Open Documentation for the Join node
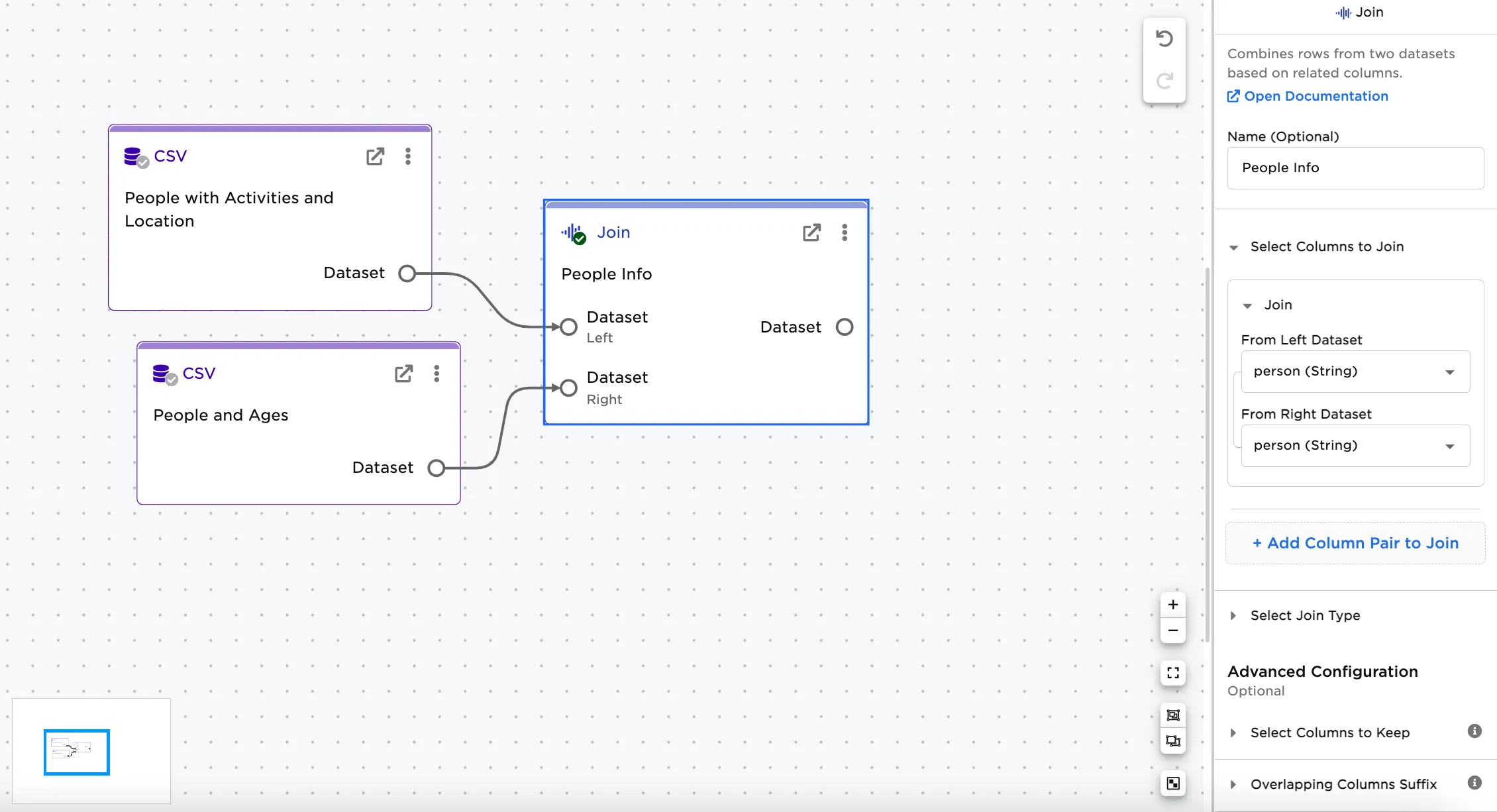 (x=1315, y=96)
